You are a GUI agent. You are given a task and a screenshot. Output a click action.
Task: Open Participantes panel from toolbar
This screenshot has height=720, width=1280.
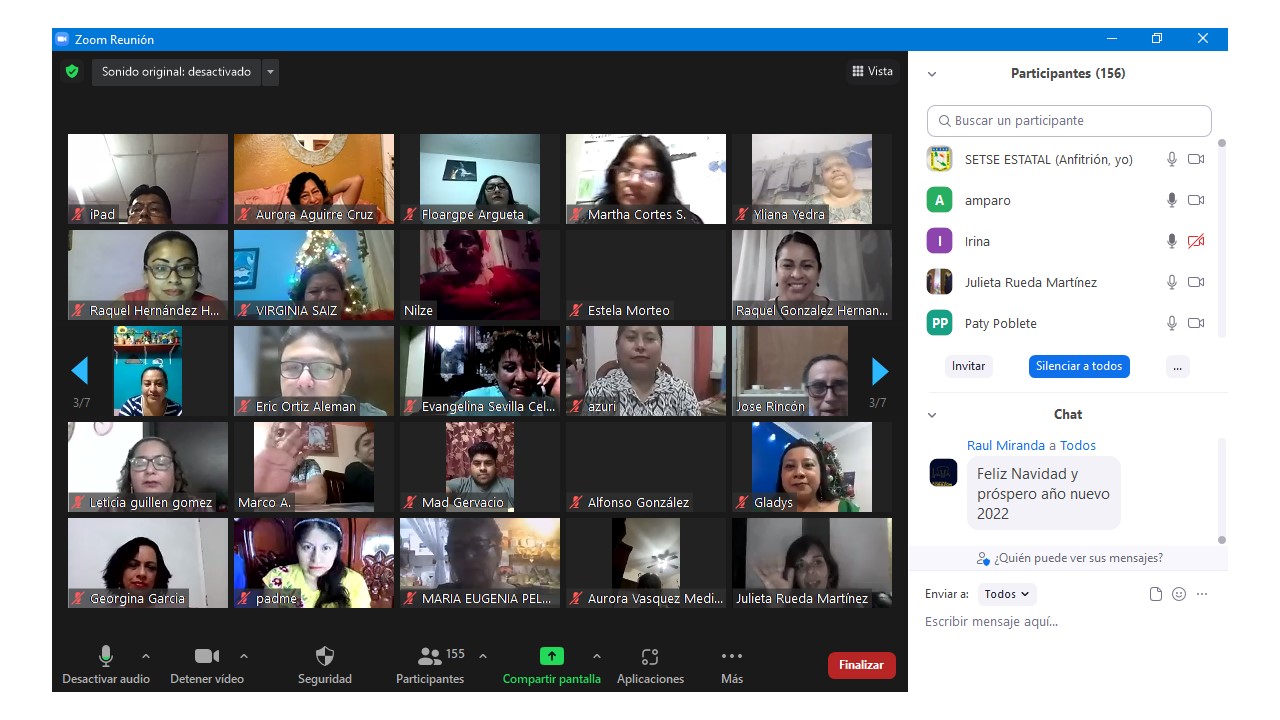coord(430,664)
